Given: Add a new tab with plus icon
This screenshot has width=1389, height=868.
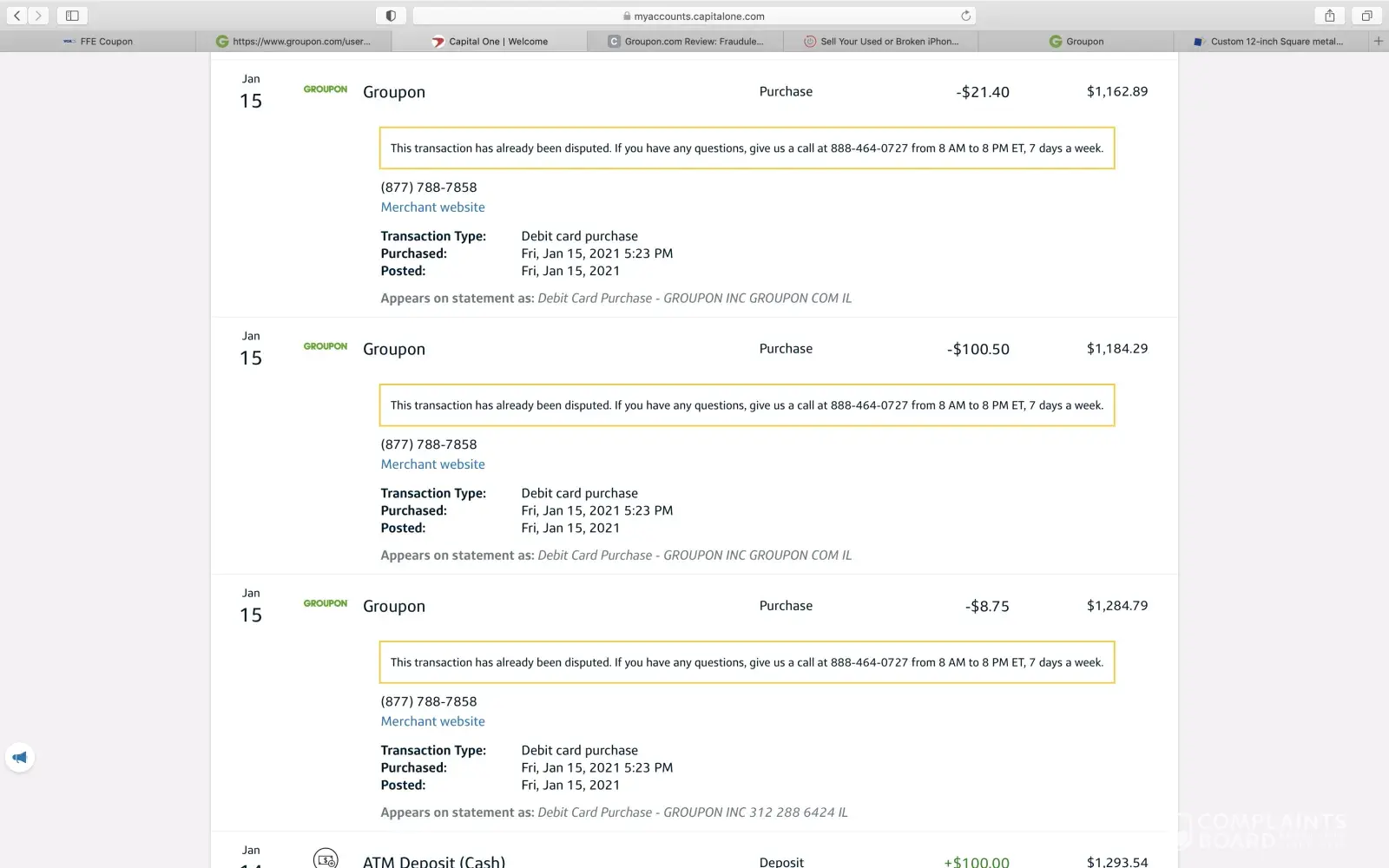Looking at the screenshot, I should click(1378, 41).
